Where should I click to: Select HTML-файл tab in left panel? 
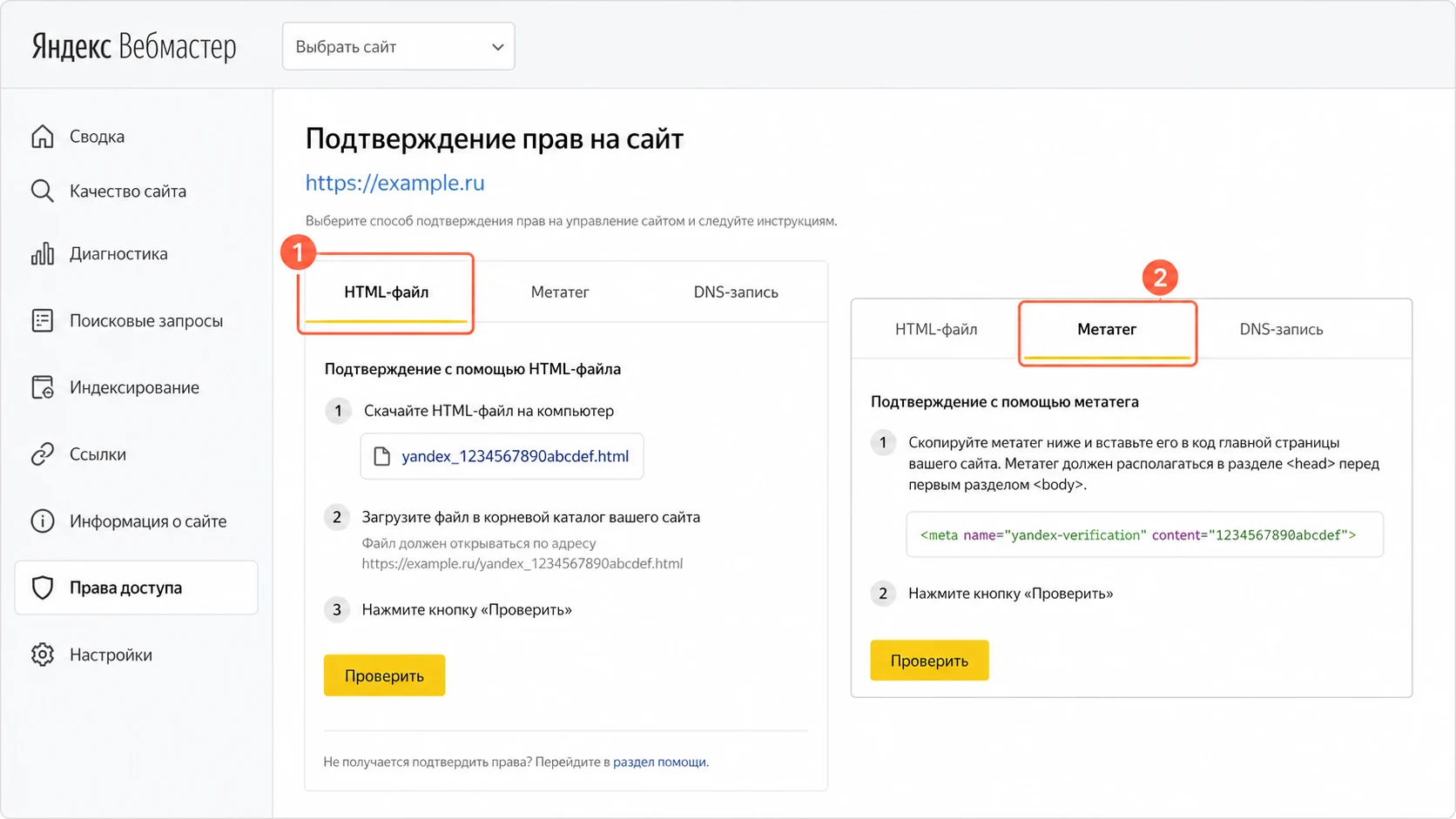tap(386, 292)
